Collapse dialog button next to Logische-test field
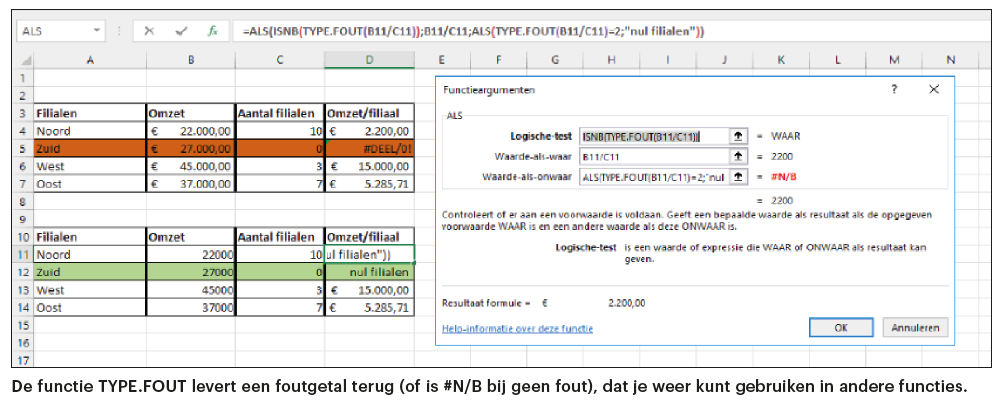Image resolution: width=1004 pixels, height=404 pixels. tap(738, 136)
